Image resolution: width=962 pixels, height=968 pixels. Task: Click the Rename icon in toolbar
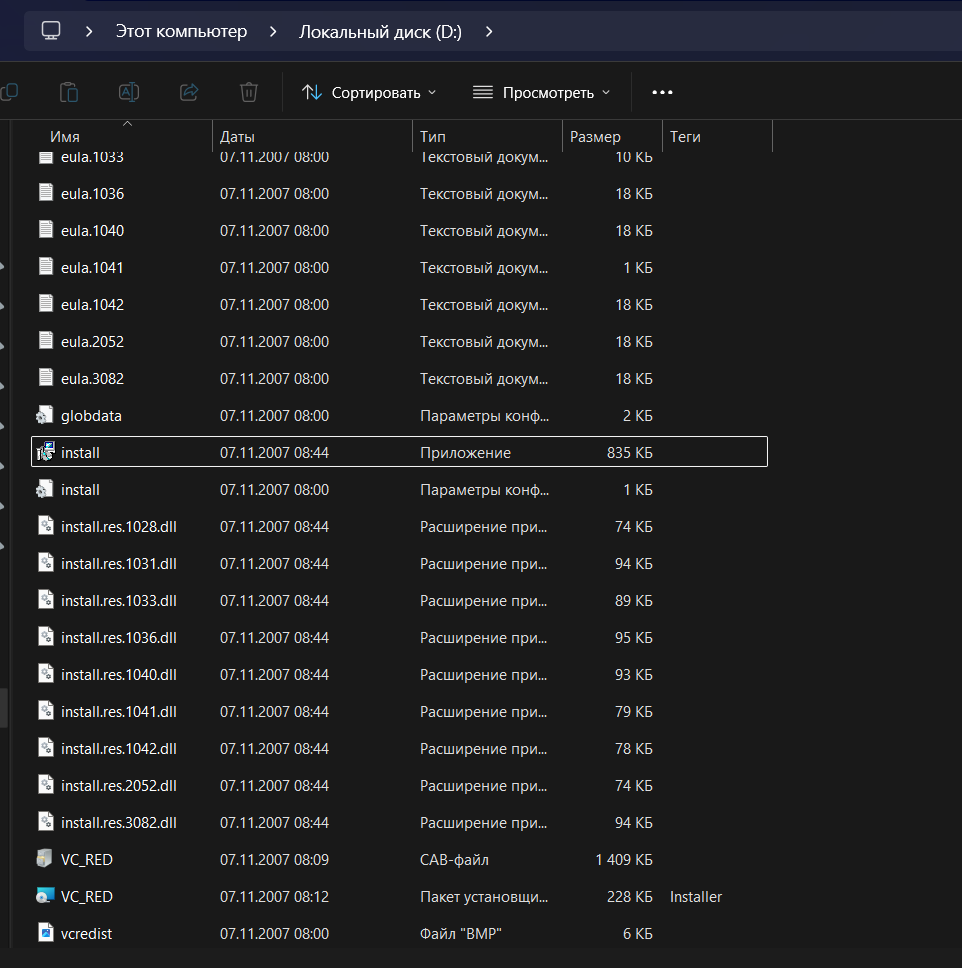coord(128,93)
